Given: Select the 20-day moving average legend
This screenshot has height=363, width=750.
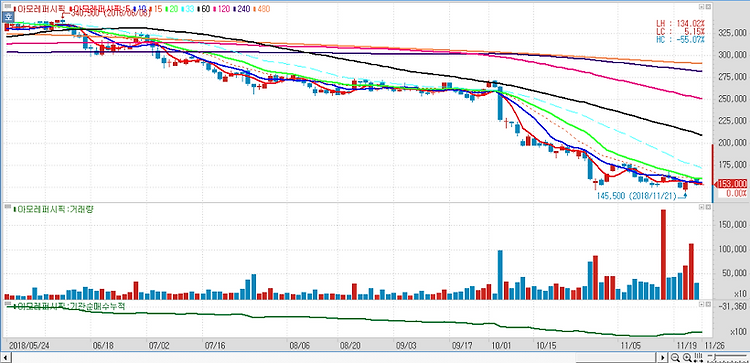Looking at the screenshot, I should click(x=171, y=9).
